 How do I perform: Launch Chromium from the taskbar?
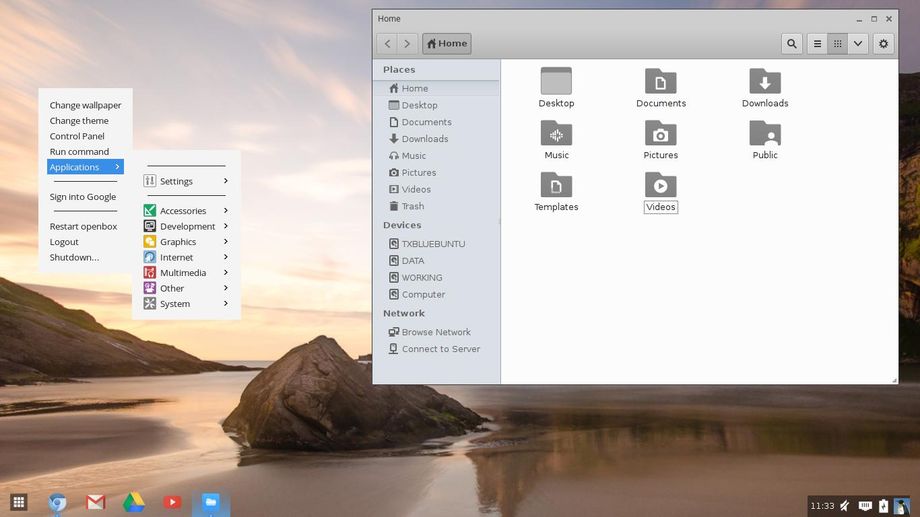(x=57, y=503)
